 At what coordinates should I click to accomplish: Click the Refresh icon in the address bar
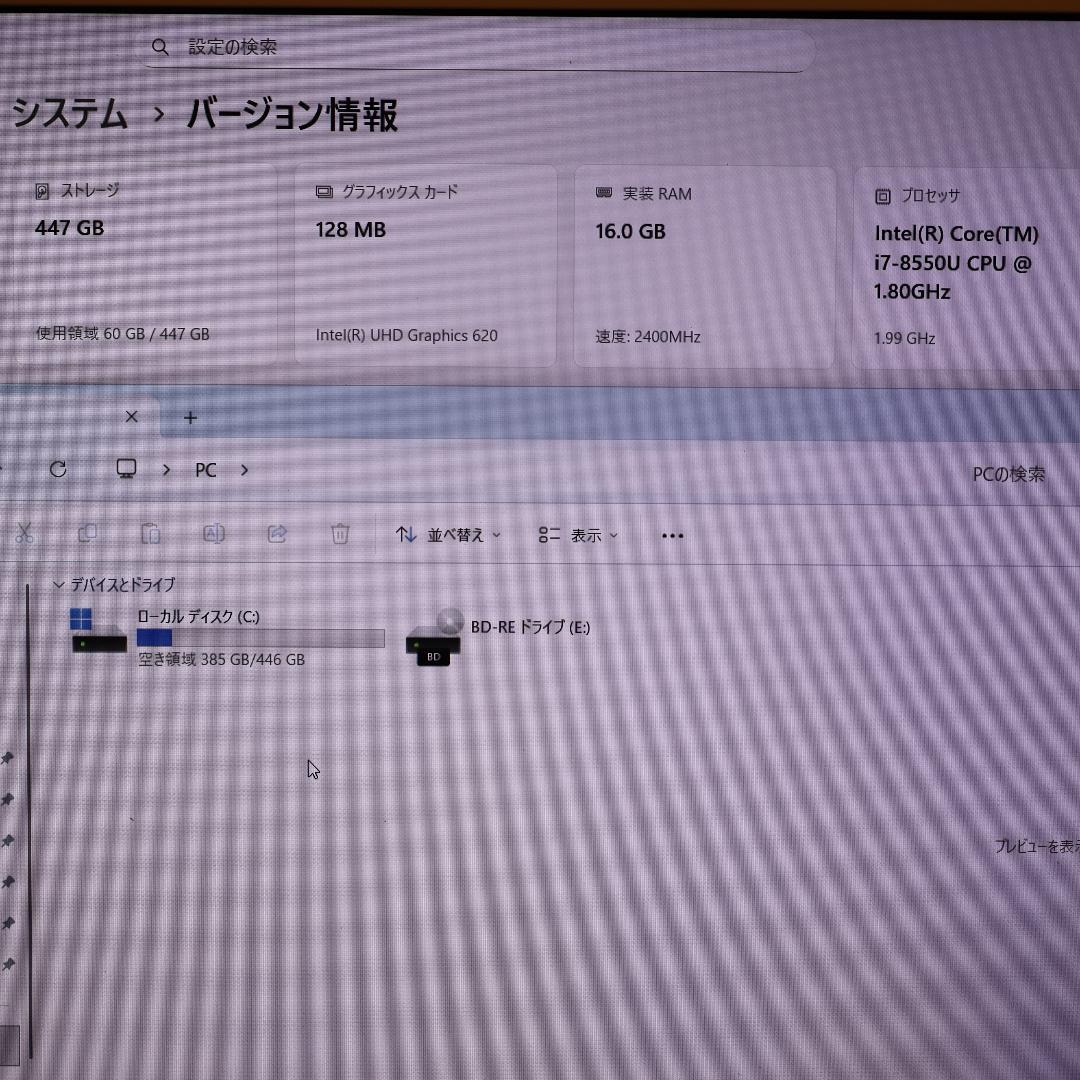pyautogui.click(x=58, y=469)
